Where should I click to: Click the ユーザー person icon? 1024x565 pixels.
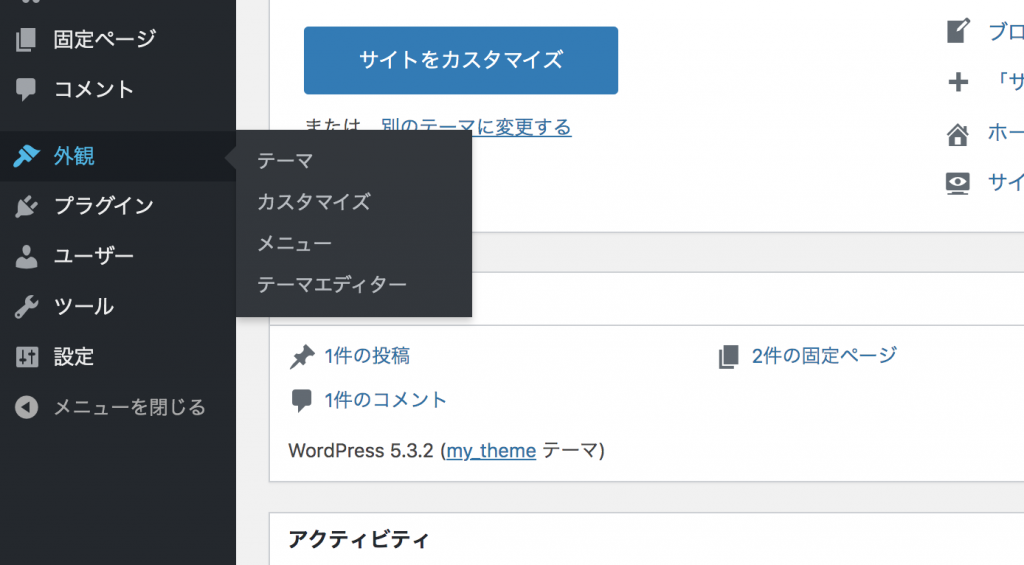(x=26, y=257)
